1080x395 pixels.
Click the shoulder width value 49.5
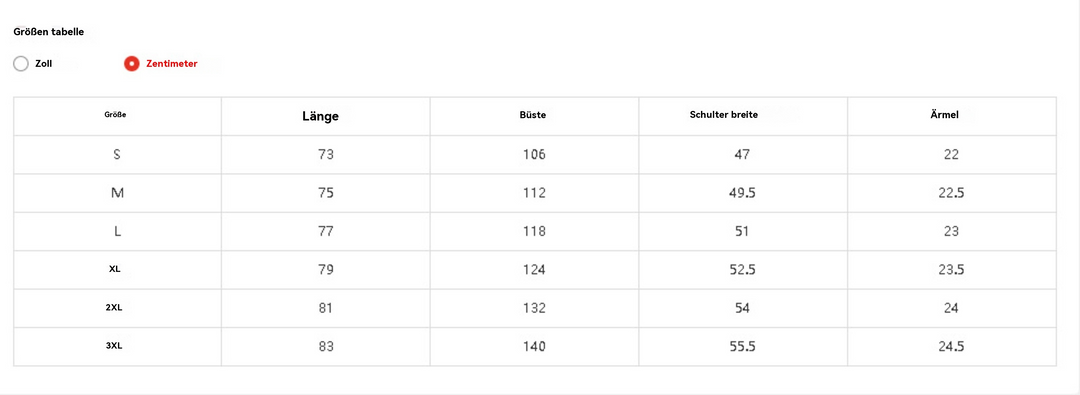[742, 193]
